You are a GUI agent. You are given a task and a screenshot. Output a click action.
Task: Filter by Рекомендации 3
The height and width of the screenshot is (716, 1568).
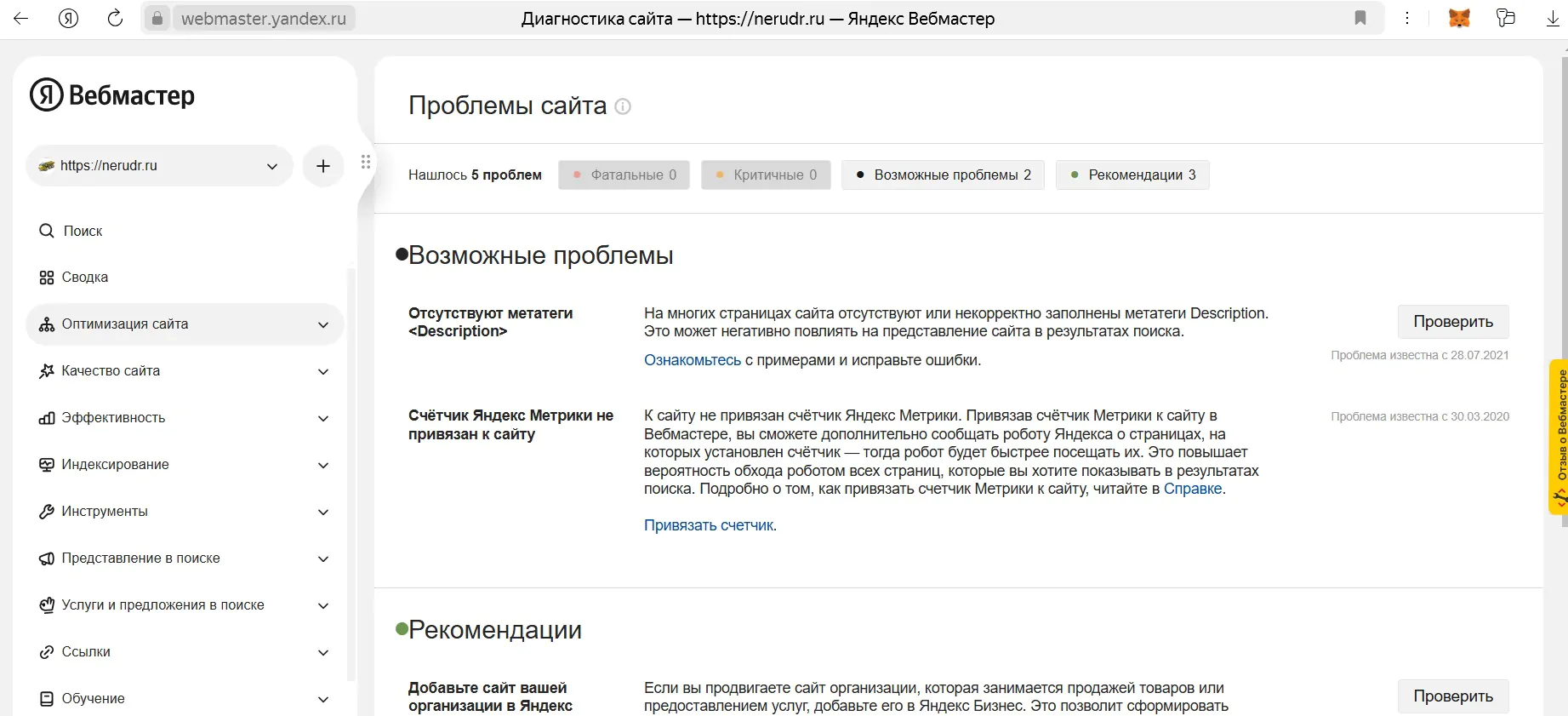tap(1132, 175)
